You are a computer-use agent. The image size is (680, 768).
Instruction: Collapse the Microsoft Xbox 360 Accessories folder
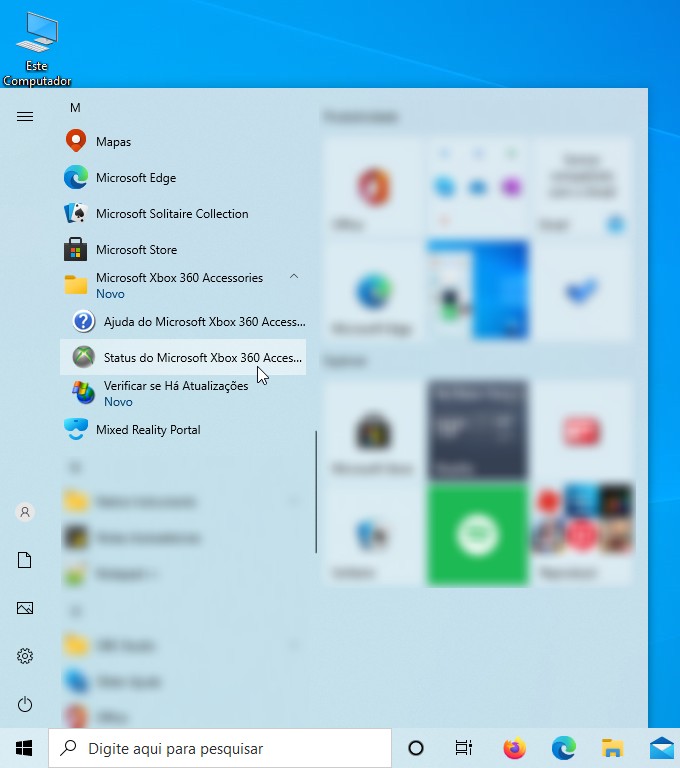pyautogui.click(x=293, y=277)
